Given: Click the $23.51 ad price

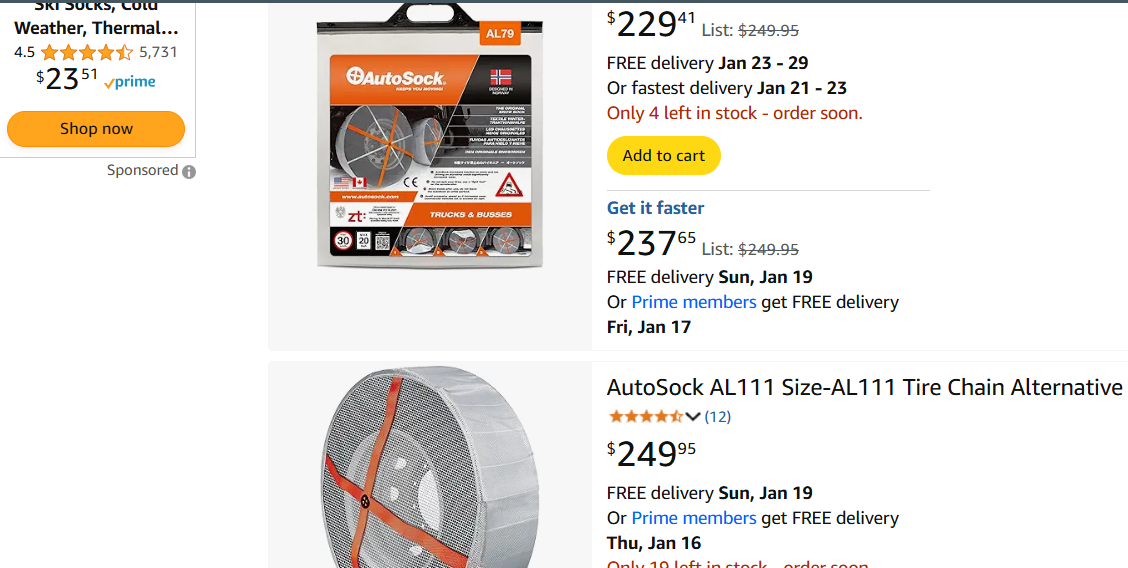Looking at the screenshot, I should click(67, 78).
